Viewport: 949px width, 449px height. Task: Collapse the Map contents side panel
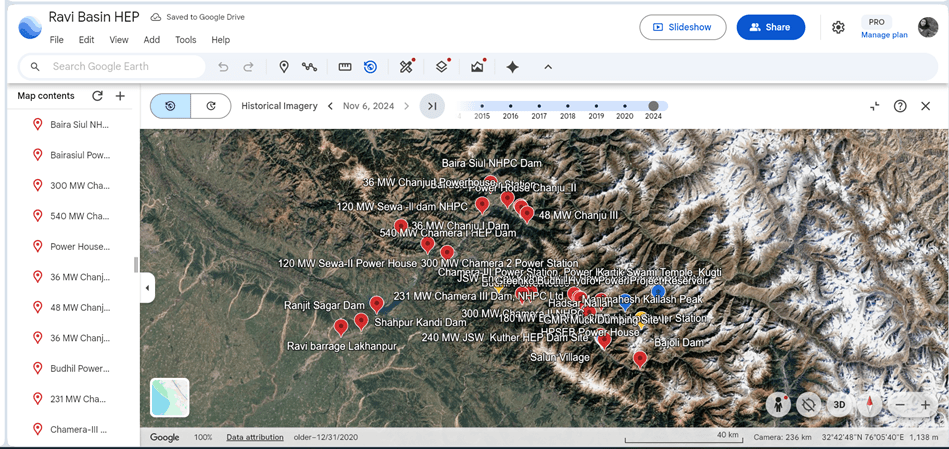147,288
